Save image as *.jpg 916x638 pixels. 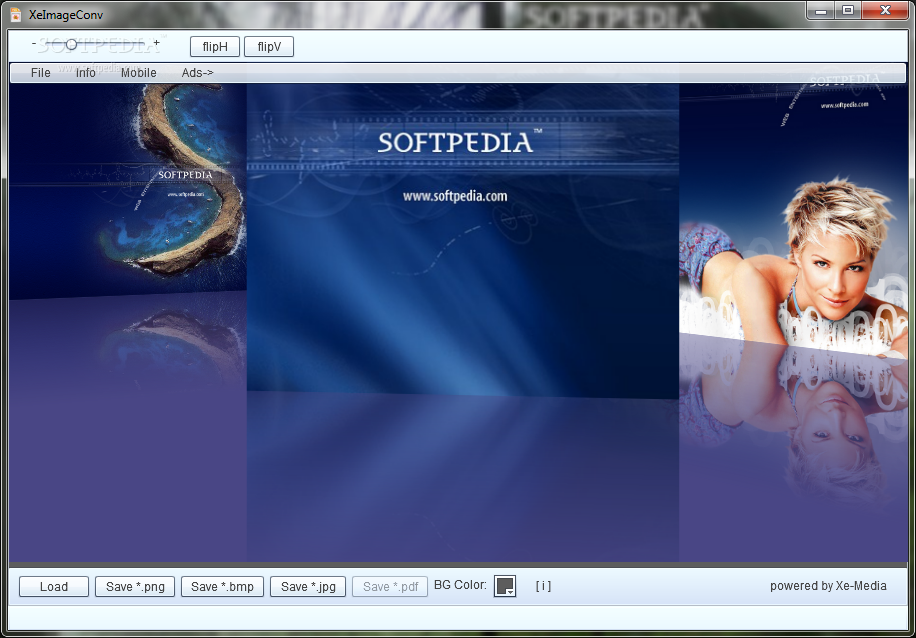click(308, 587)
